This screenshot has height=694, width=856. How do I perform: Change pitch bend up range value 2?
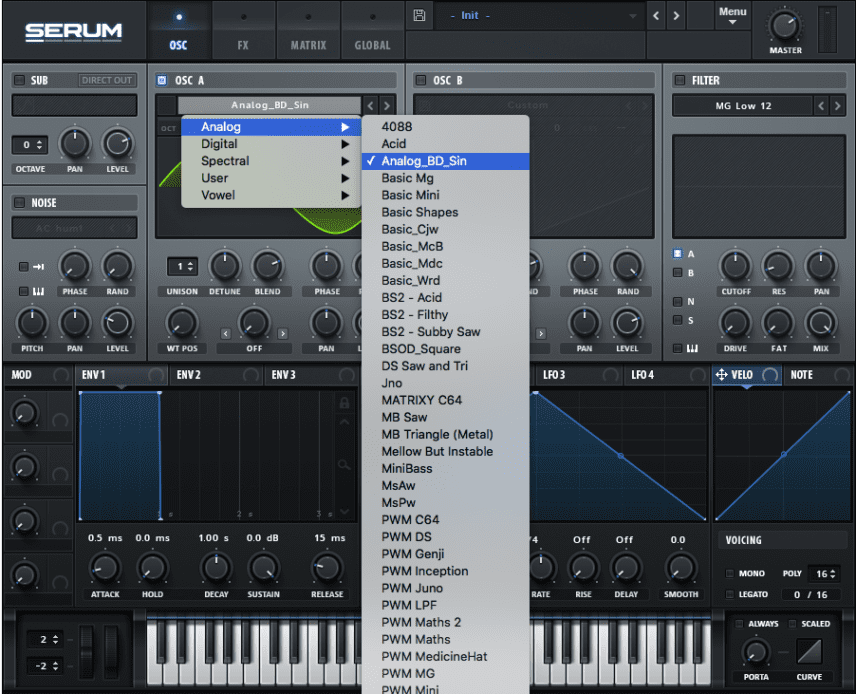(45, 639)
